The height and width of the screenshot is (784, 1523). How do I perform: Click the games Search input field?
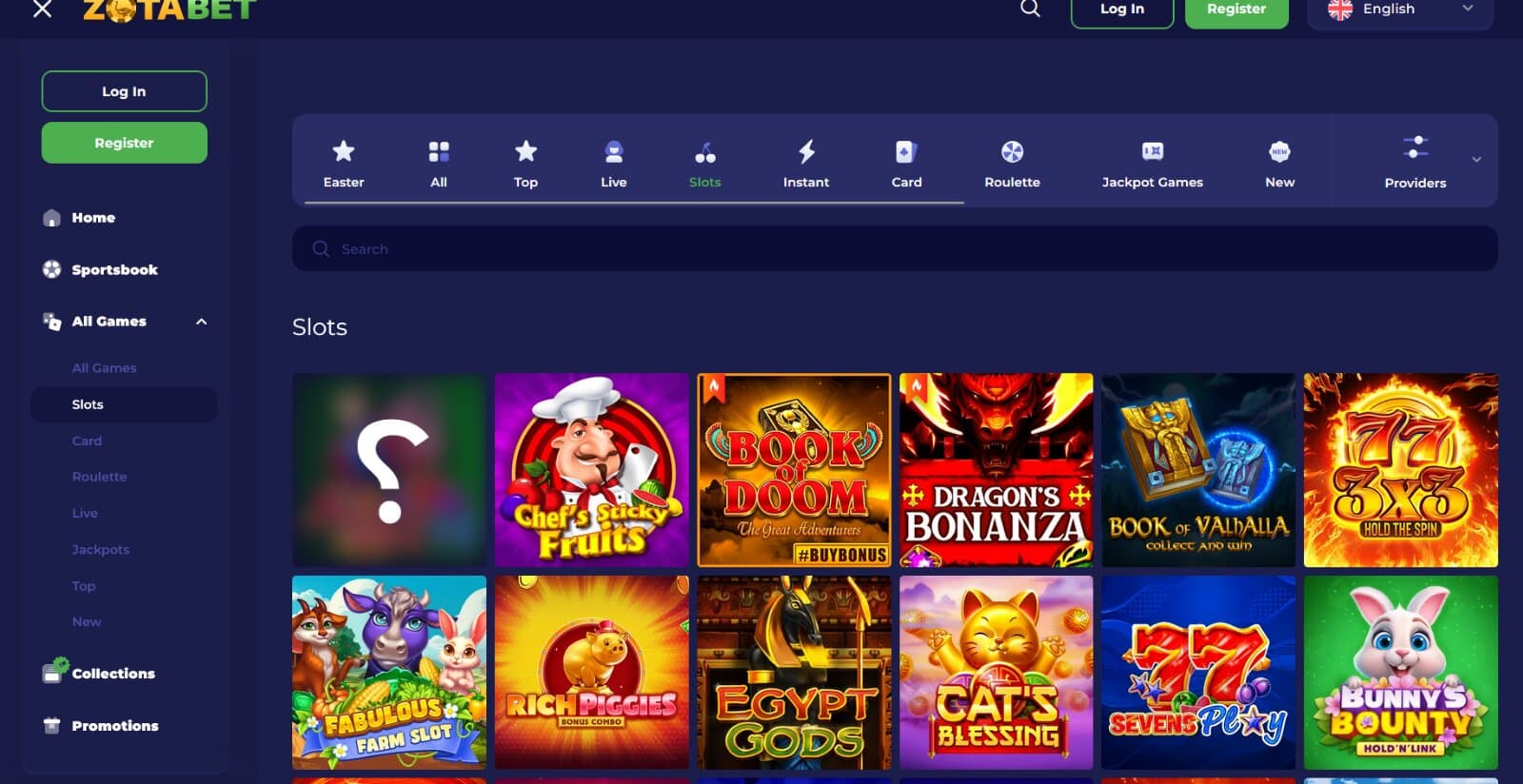(x=895, y=248)
